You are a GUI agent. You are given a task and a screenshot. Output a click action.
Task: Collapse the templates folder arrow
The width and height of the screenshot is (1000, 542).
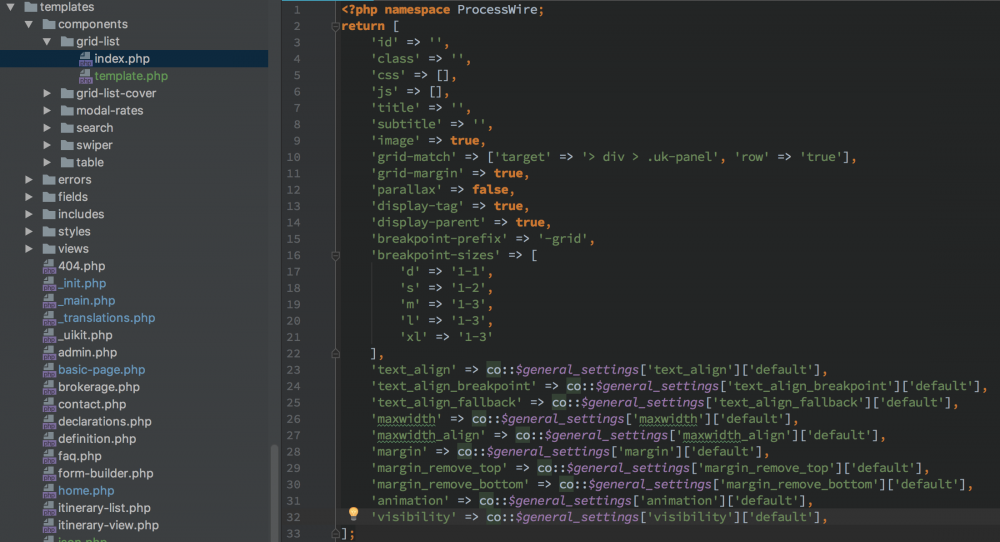pyautogui.click(x=12, y=7)
